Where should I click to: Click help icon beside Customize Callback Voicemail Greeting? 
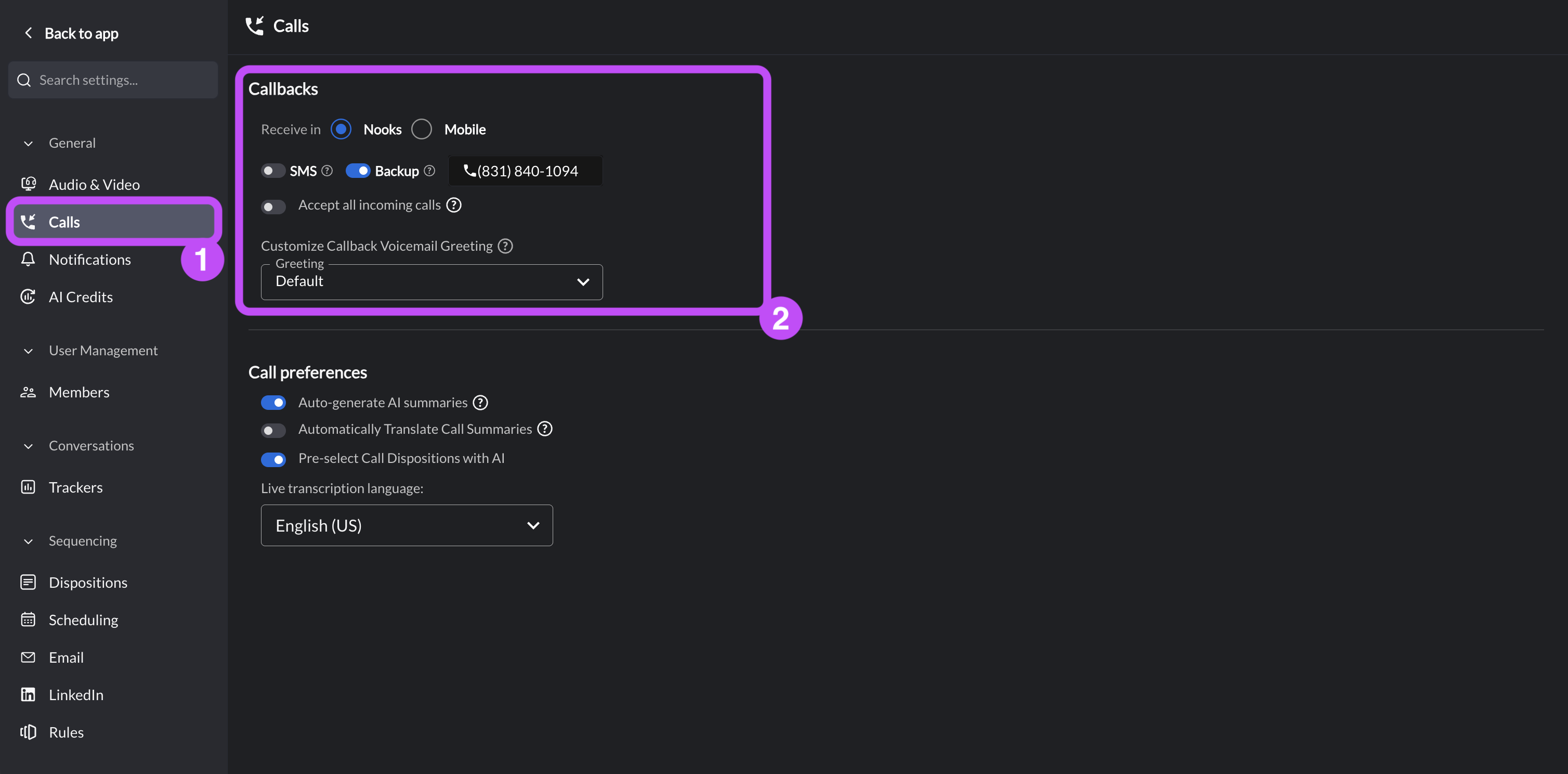pos(505,246)
